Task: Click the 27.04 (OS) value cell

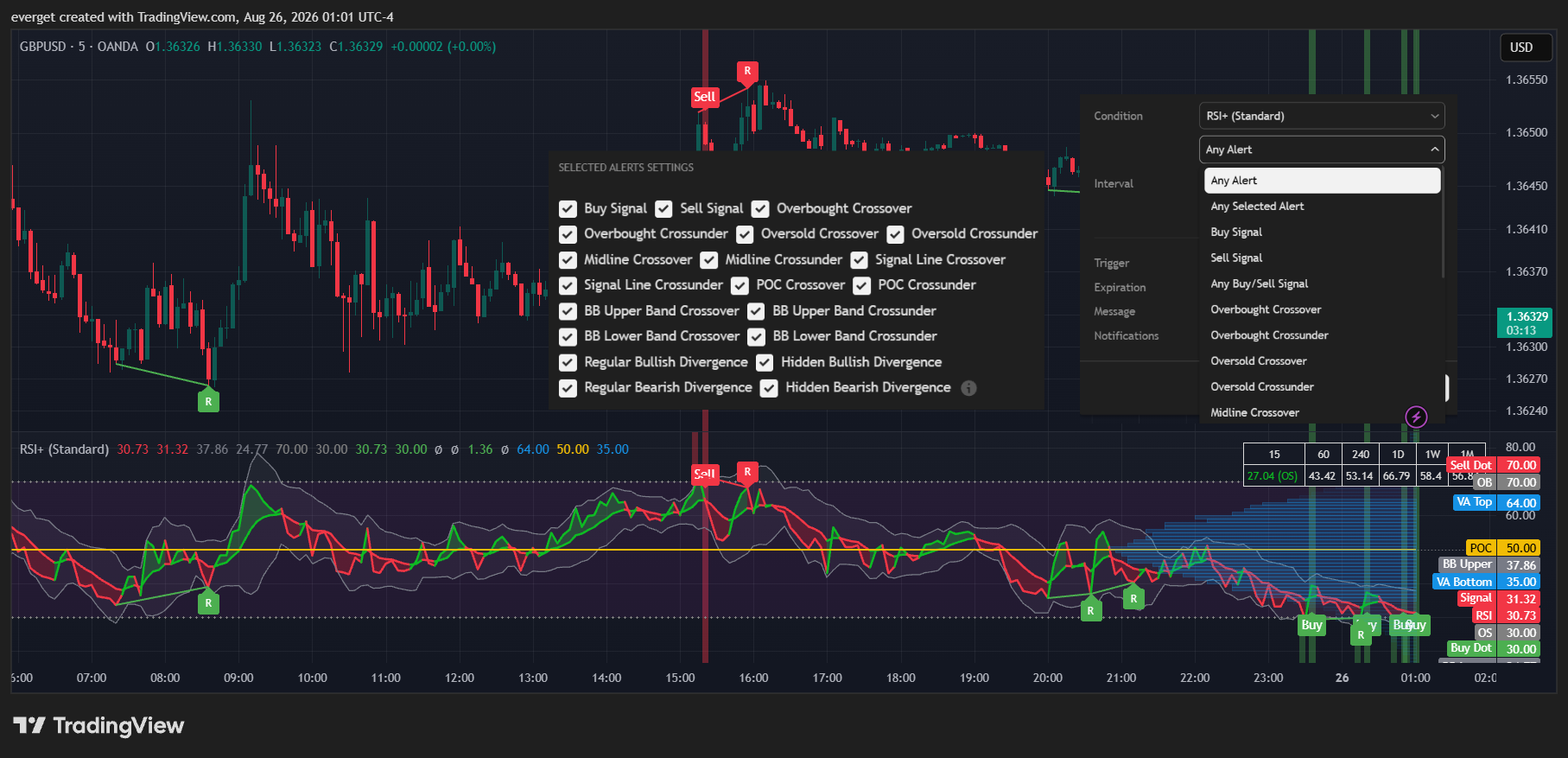Action: coord(1273,475)
